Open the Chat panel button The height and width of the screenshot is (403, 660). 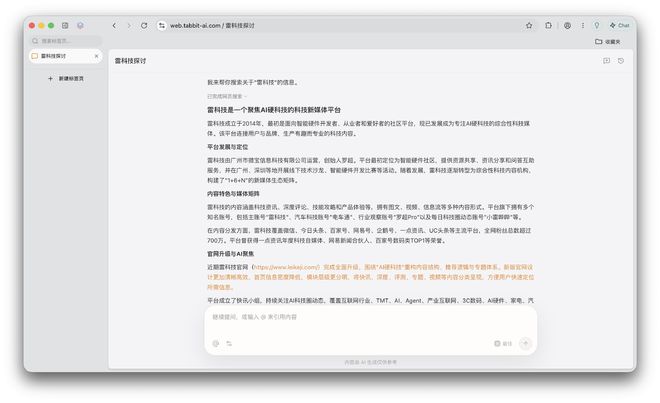tap(619, 25)
